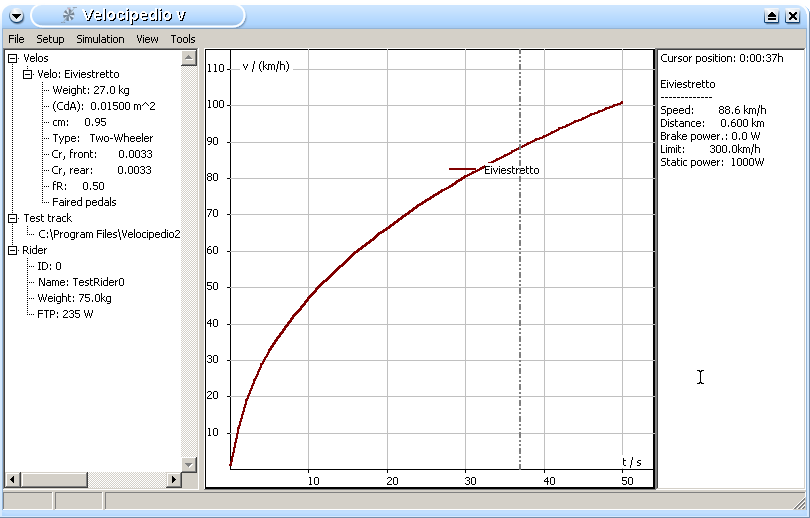The height and width of the screenshot is (518, 810).
Task: Collapse the Velo: Eiviestretto node
Action: tap(28, 74)
